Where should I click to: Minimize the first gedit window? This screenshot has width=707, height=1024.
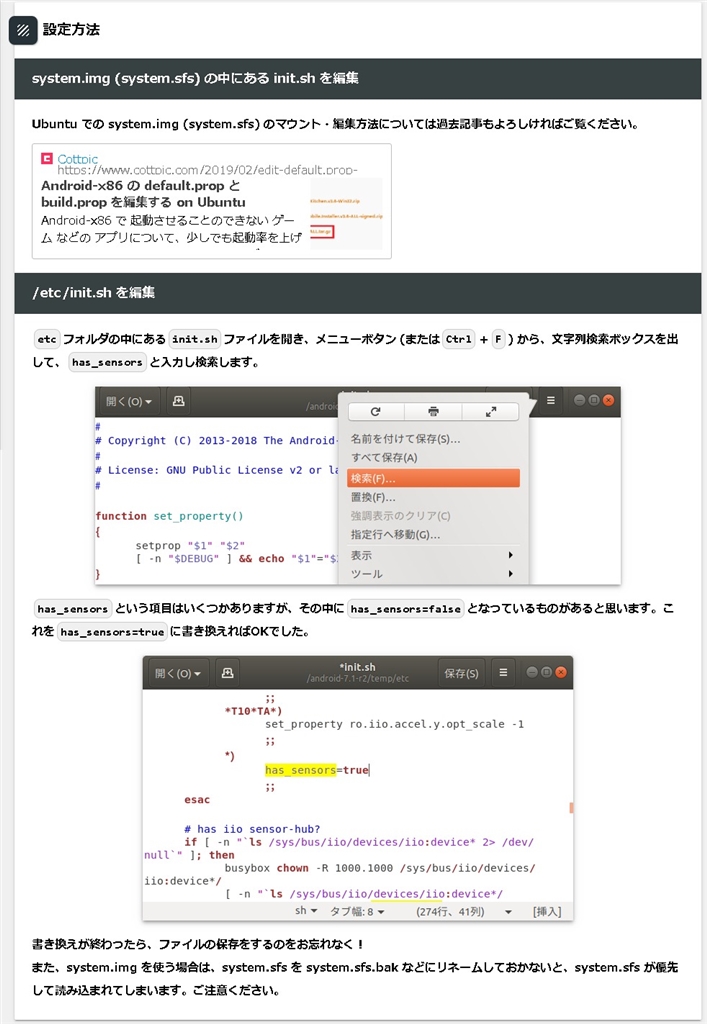(579, 400)
